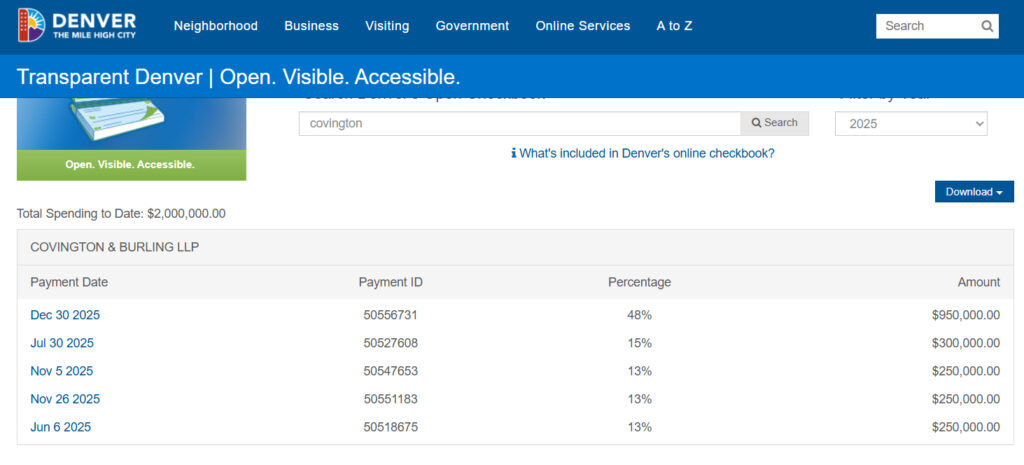Viewport: 1024px width, 465px height.
Task: Click the info icon beside checkbook help link
Action: (x=513, y=153)
